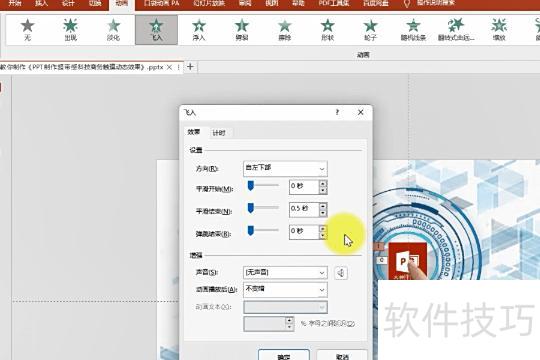Cancel dialog with 取消 button

(x=342, y=355)
